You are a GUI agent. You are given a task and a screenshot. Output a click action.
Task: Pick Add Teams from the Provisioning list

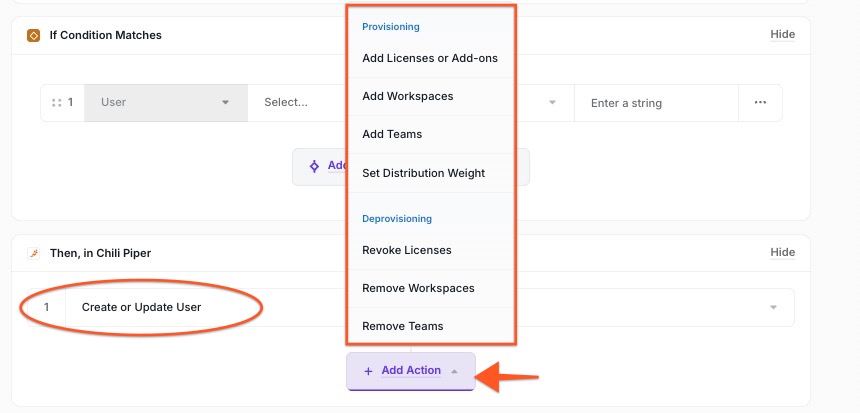click(x=392, y=134)
